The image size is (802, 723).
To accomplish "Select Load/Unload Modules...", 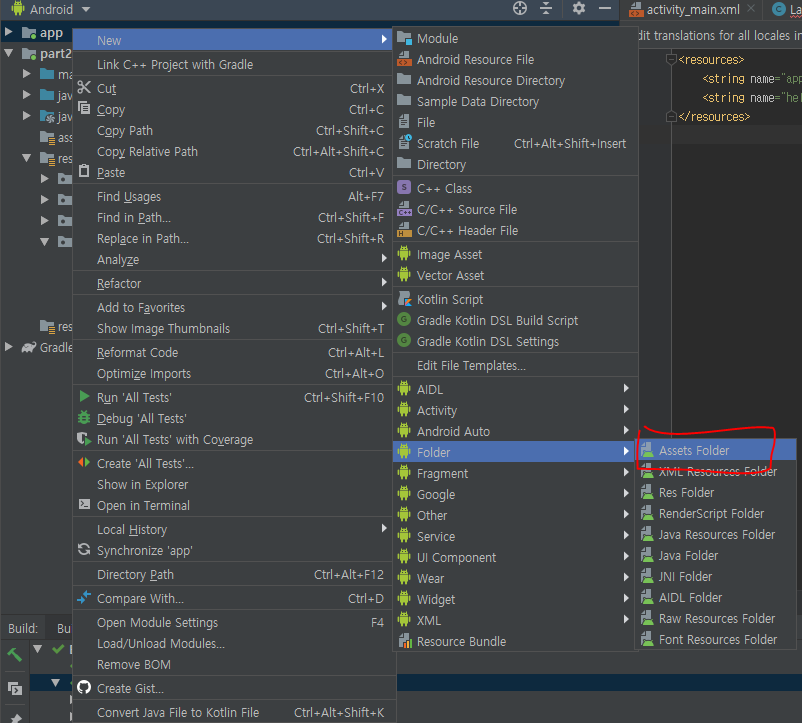I will click(x=233, y=643).
